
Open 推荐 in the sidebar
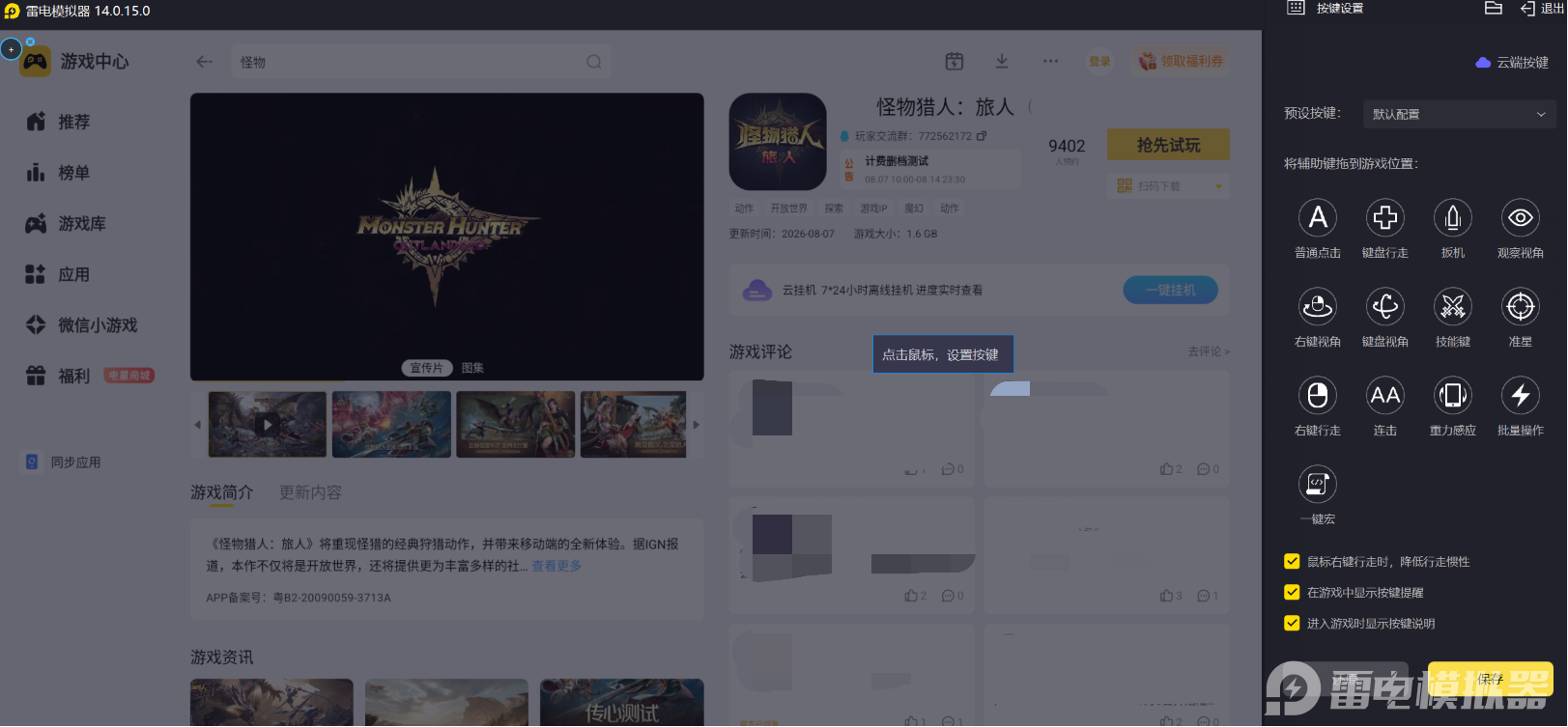(x=58, y=123)
